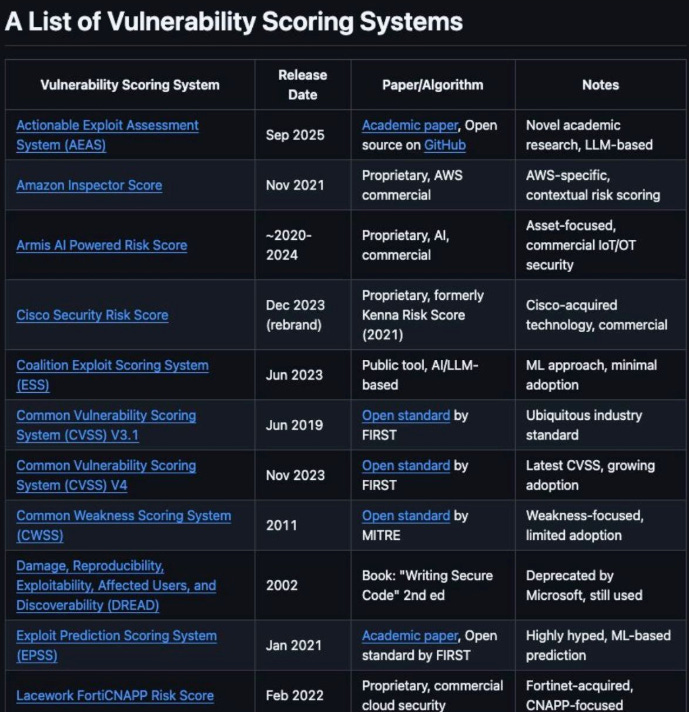The height and width of the screenshot is (712, 689).
Task: Open the CVSS V4 link
Action: tap(106, 475)
